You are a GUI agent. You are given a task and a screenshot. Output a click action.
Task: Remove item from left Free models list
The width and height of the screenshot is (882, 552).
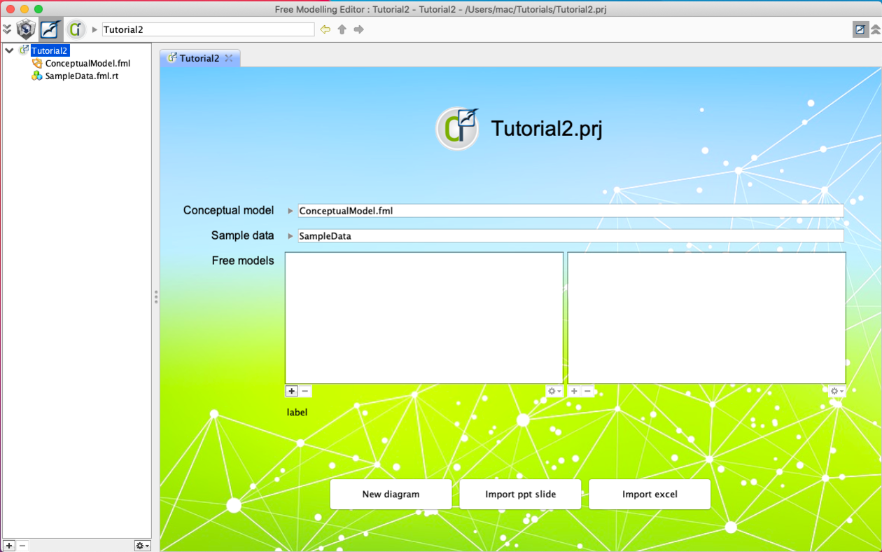coord(305,391)
